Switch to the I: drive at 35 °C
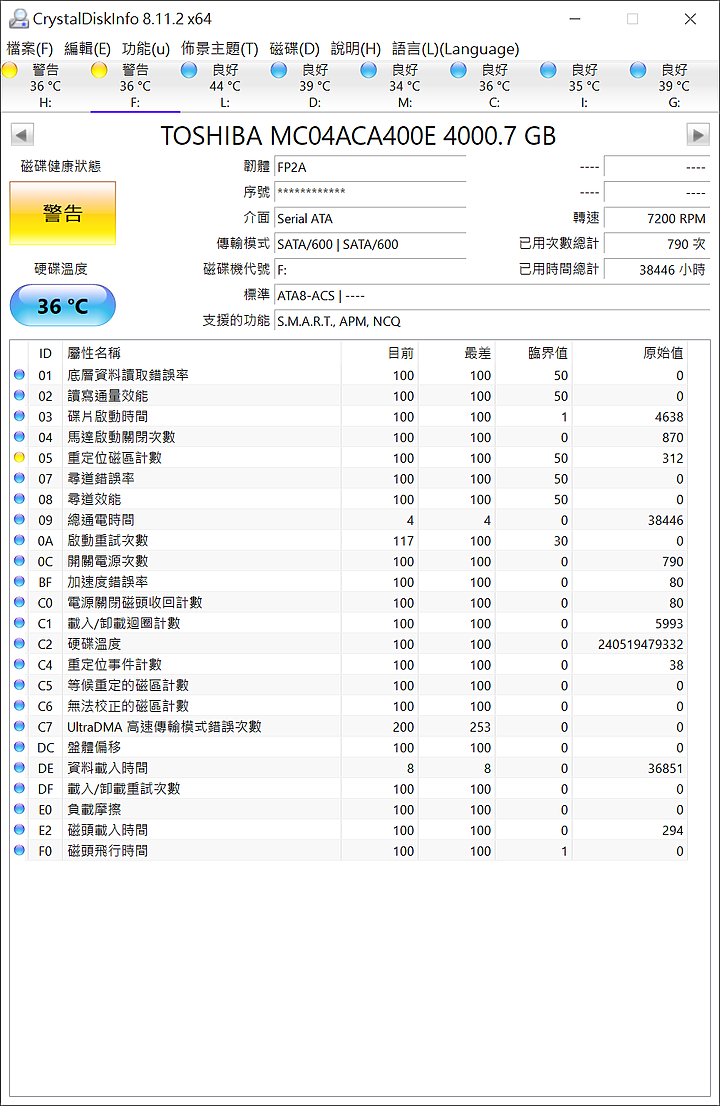This screenshot has width=720, height=1106. (584, 86)
